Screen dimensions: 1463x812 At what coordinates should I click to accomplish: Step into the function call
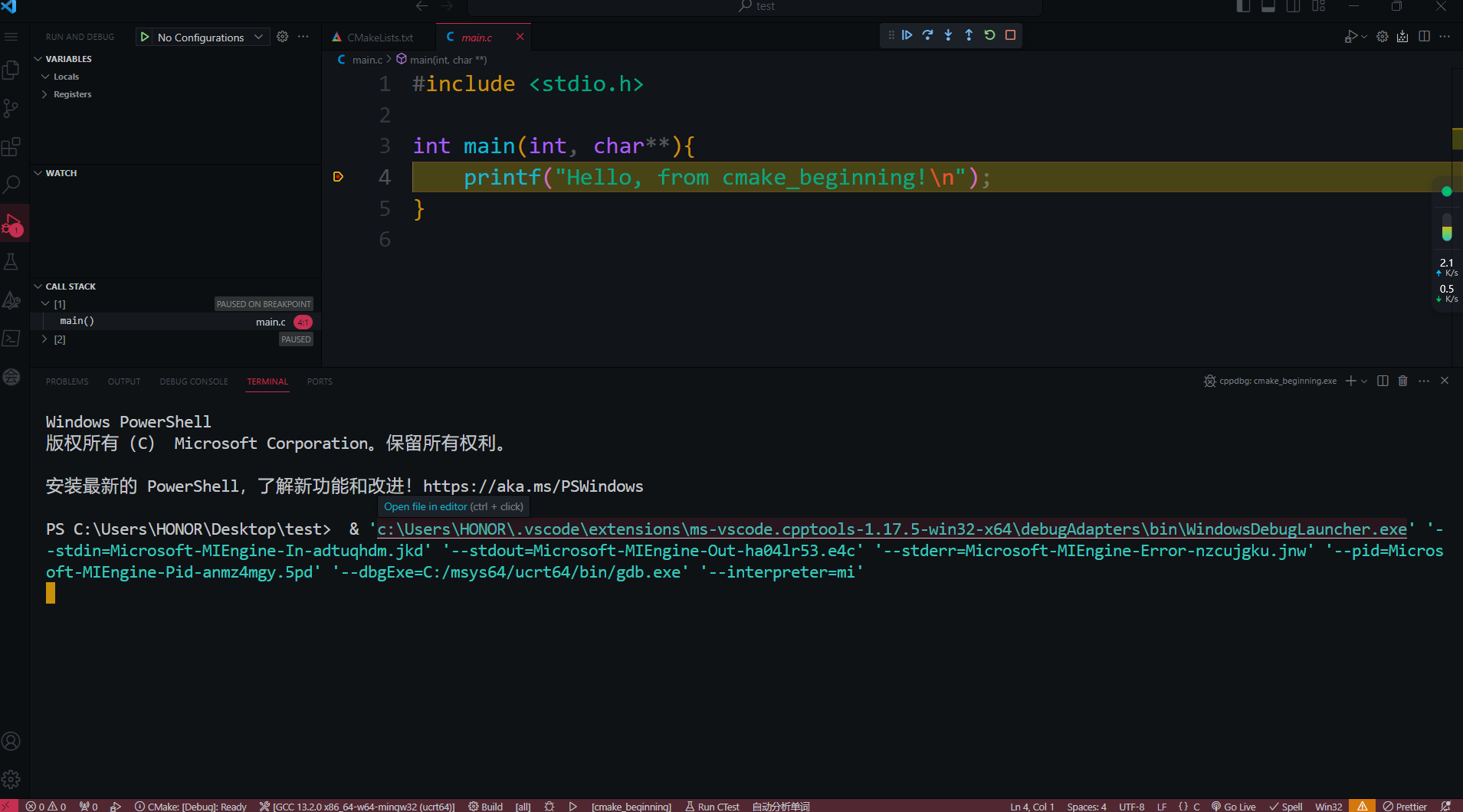[x=948, y=35]
